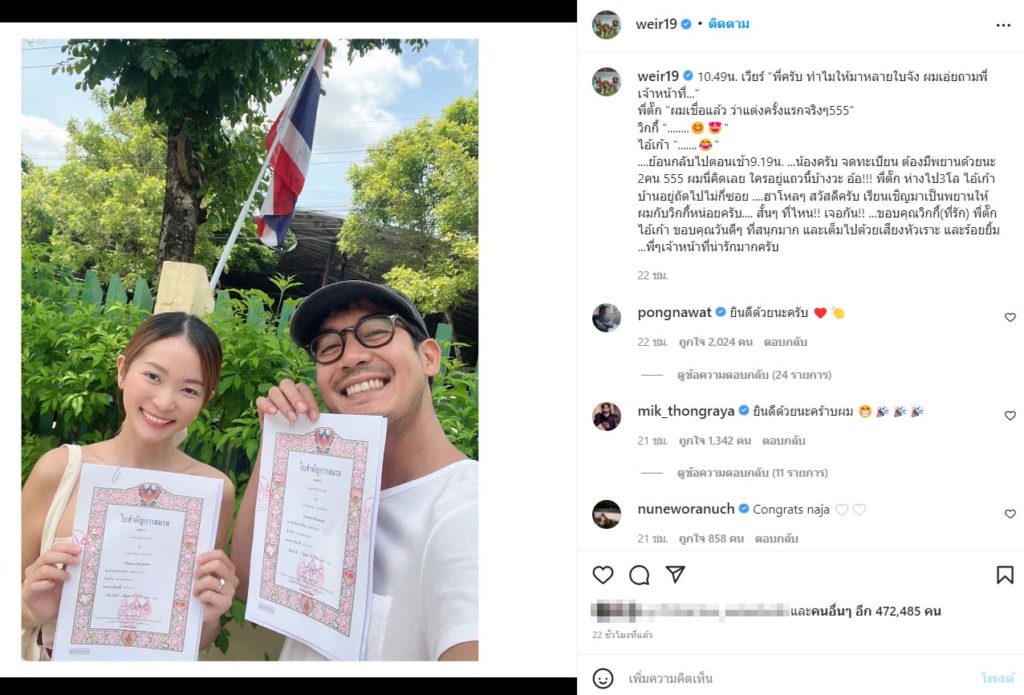Like pongnawat's comment with its heart
The width and height of the screenshot is (1024, 695).
1010,317
